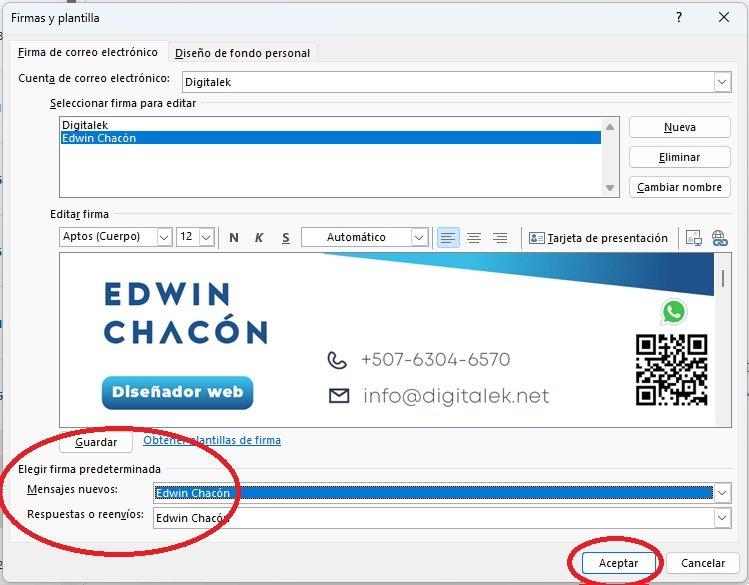Click the QR code in signature

tap(671, 370)
